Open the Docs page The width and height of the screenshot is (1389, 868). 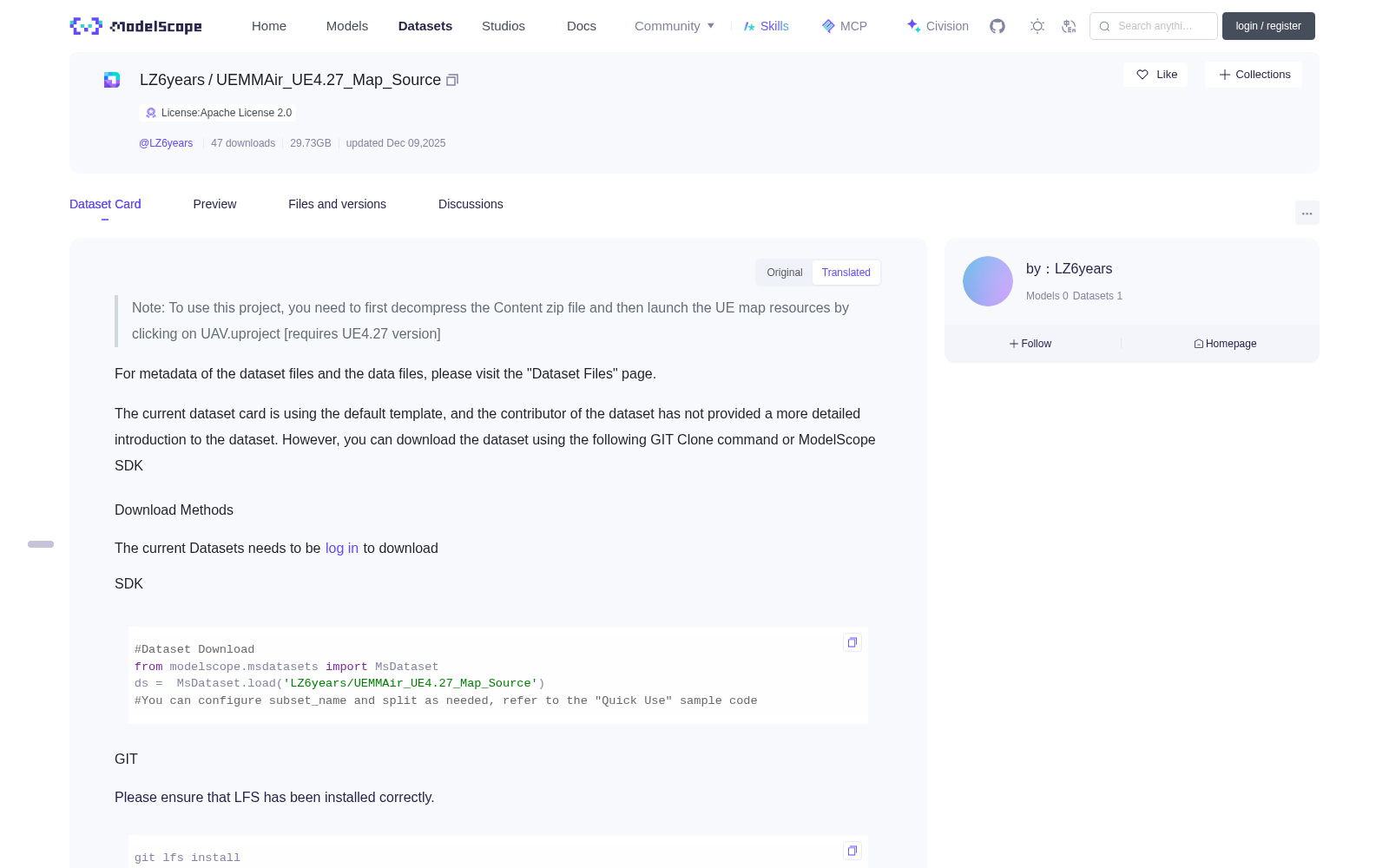pyautogui.click(x=582, y=26)
